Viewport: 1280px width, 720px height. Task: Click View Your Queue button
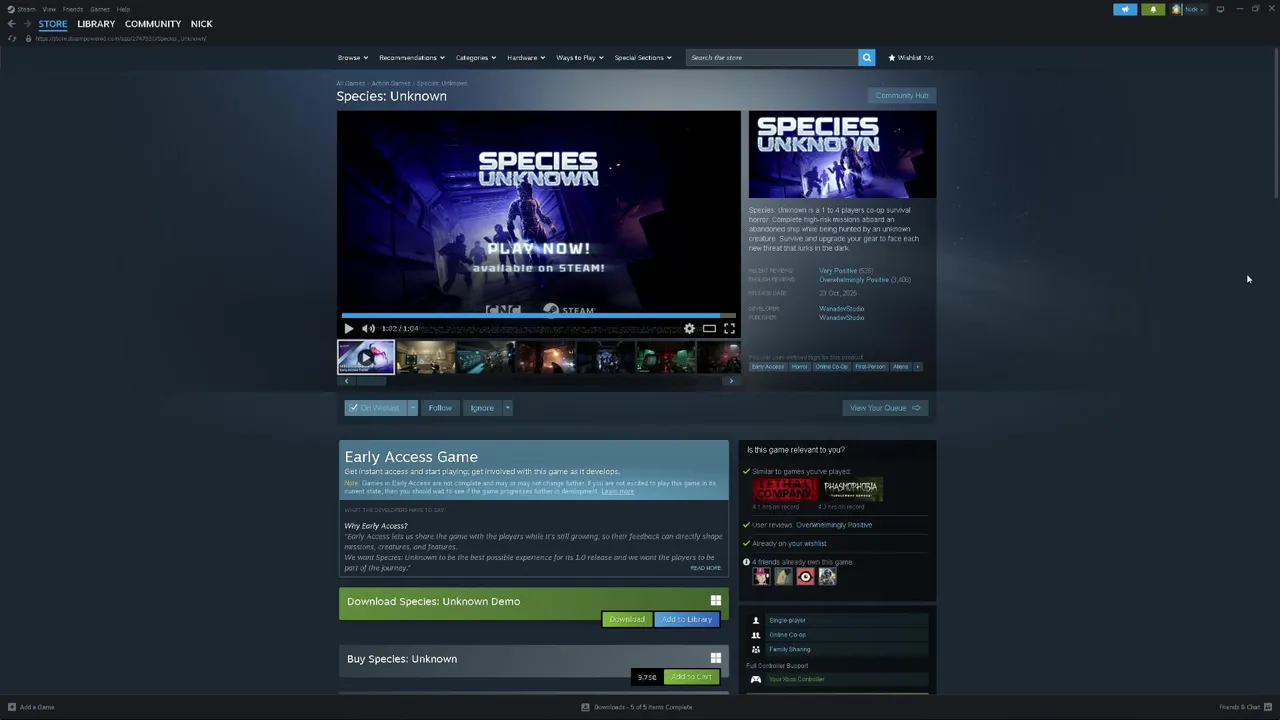point(885,408)
